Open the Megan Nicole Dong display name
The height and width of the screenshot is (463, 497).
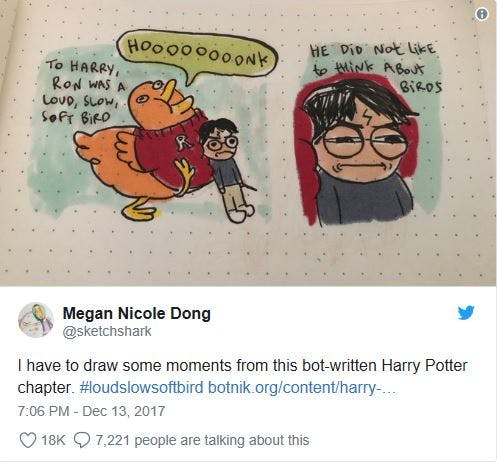137,313
